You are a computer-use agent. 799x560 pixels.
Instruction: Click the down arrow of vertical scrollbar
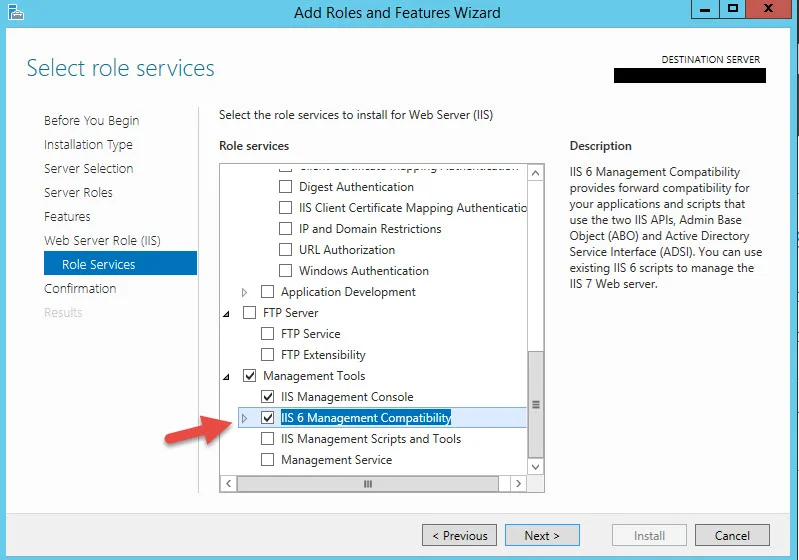[x=536, y=467]
